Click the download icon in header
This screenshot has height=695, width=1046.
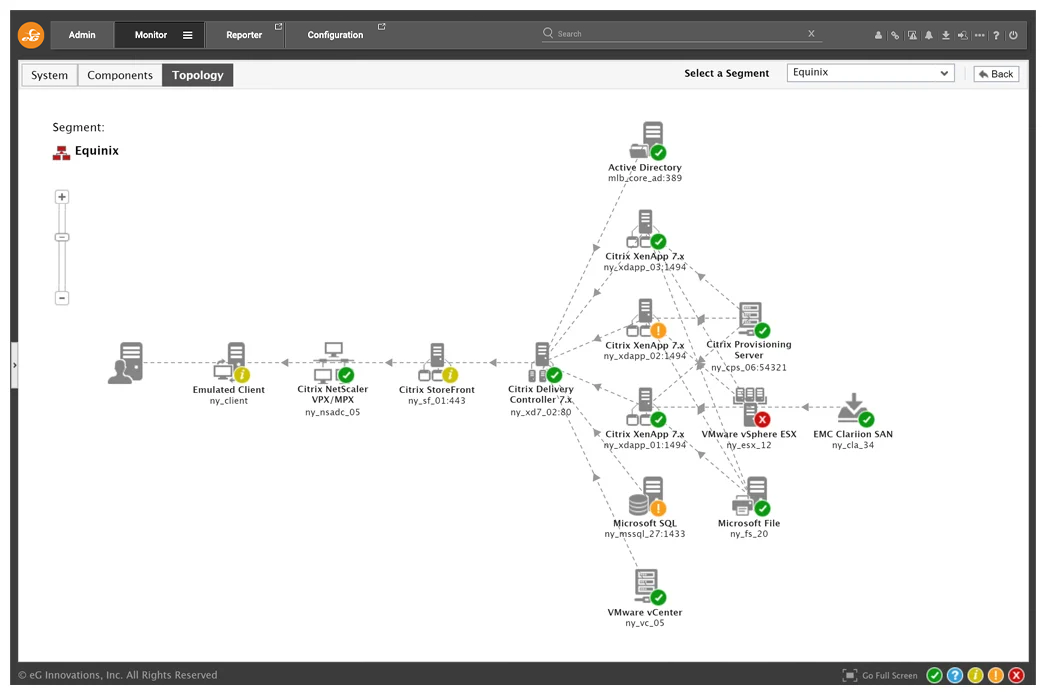click(945, 35)
